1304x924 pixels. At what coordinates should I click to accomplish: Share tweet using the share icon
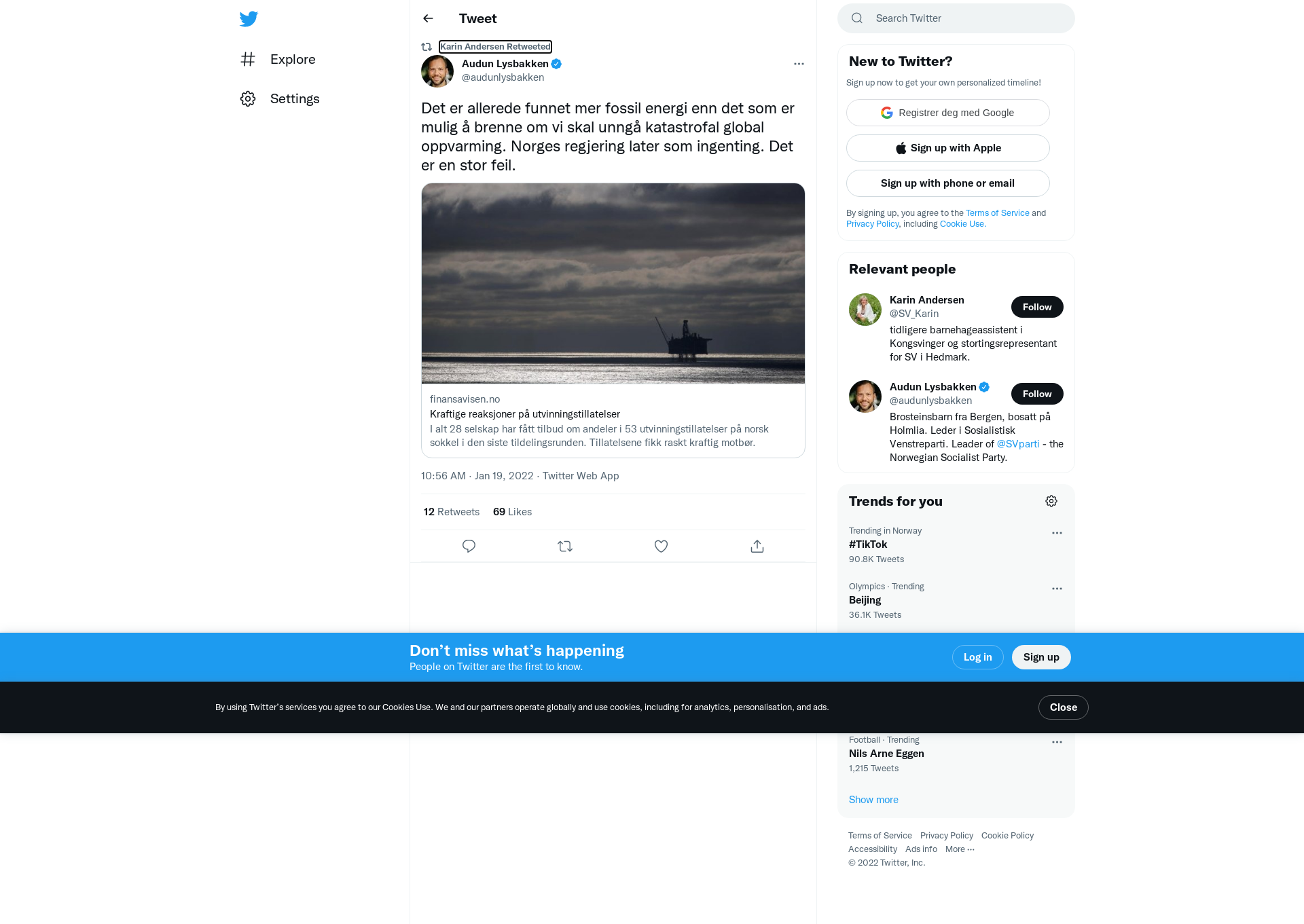tap(757, 546)
